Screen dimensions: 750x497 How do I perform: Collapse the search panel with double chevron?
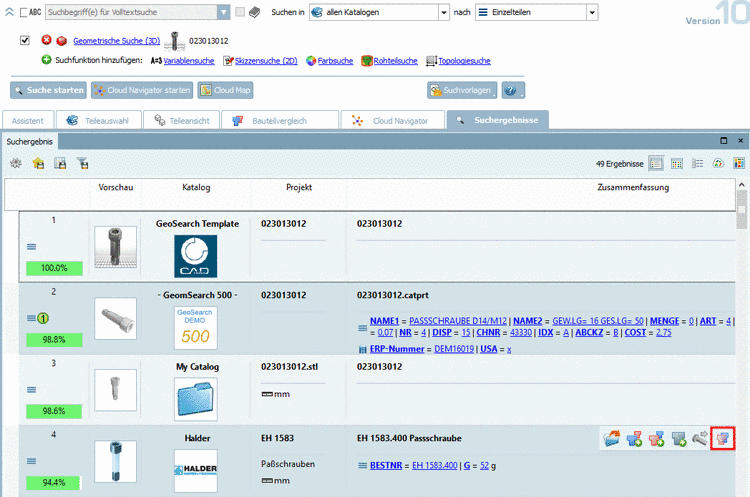click(x=9, y=12)
